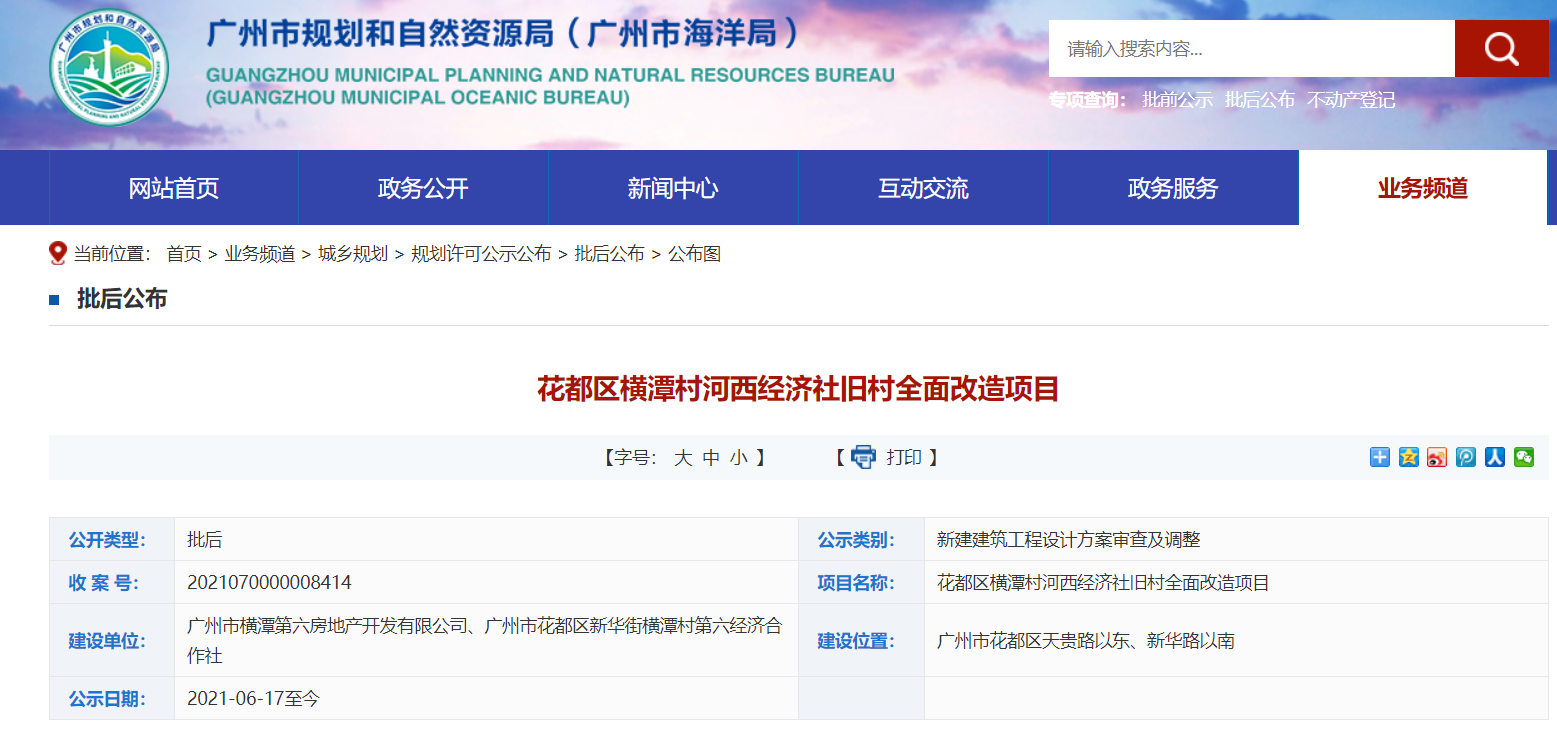Share to Qzone via the star icon

coord(1409,457)
